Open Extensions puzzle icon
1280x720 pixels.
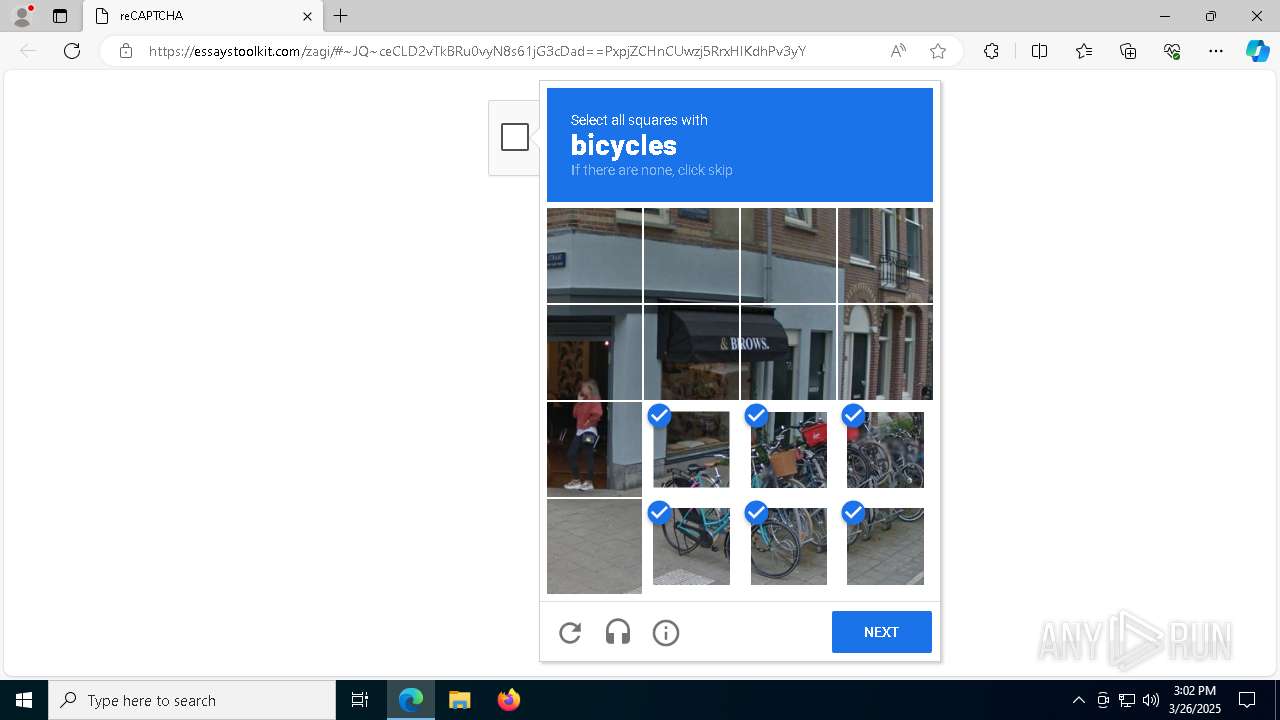click(x=991, y=51)
